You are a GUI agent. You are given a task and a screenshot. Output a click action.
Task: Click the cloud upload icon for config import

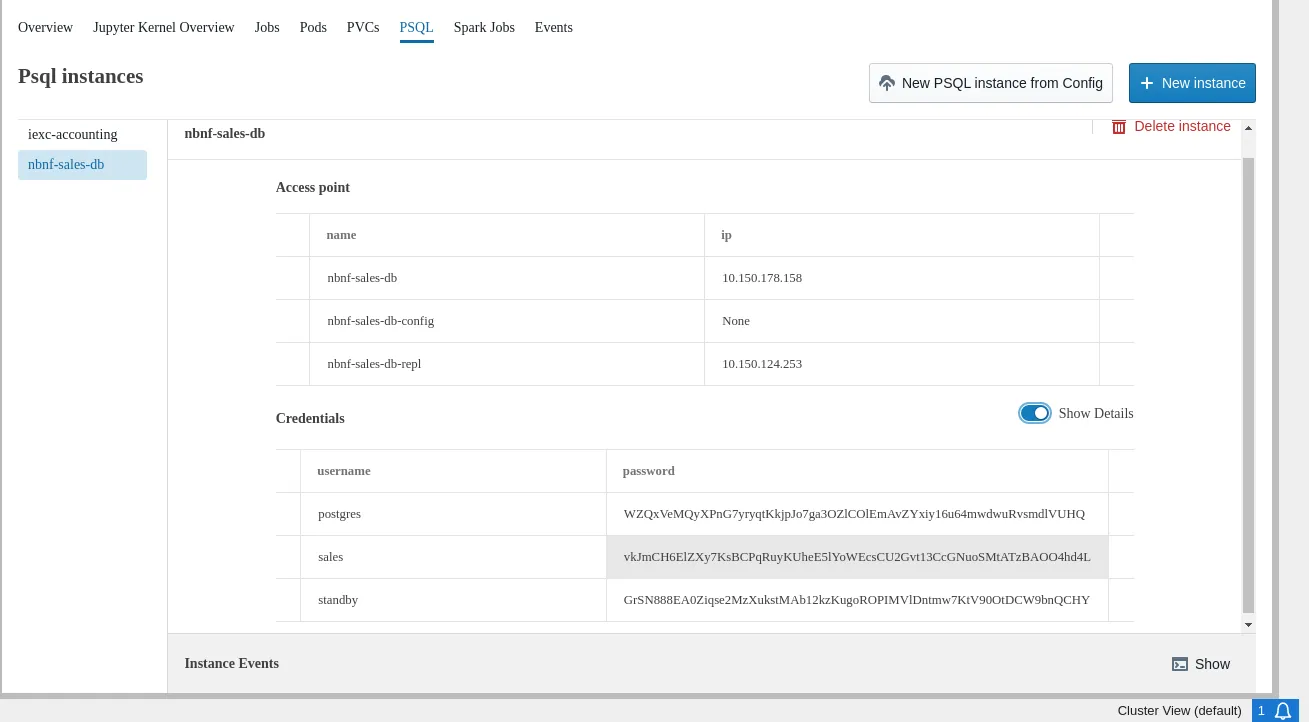[887, 83]
